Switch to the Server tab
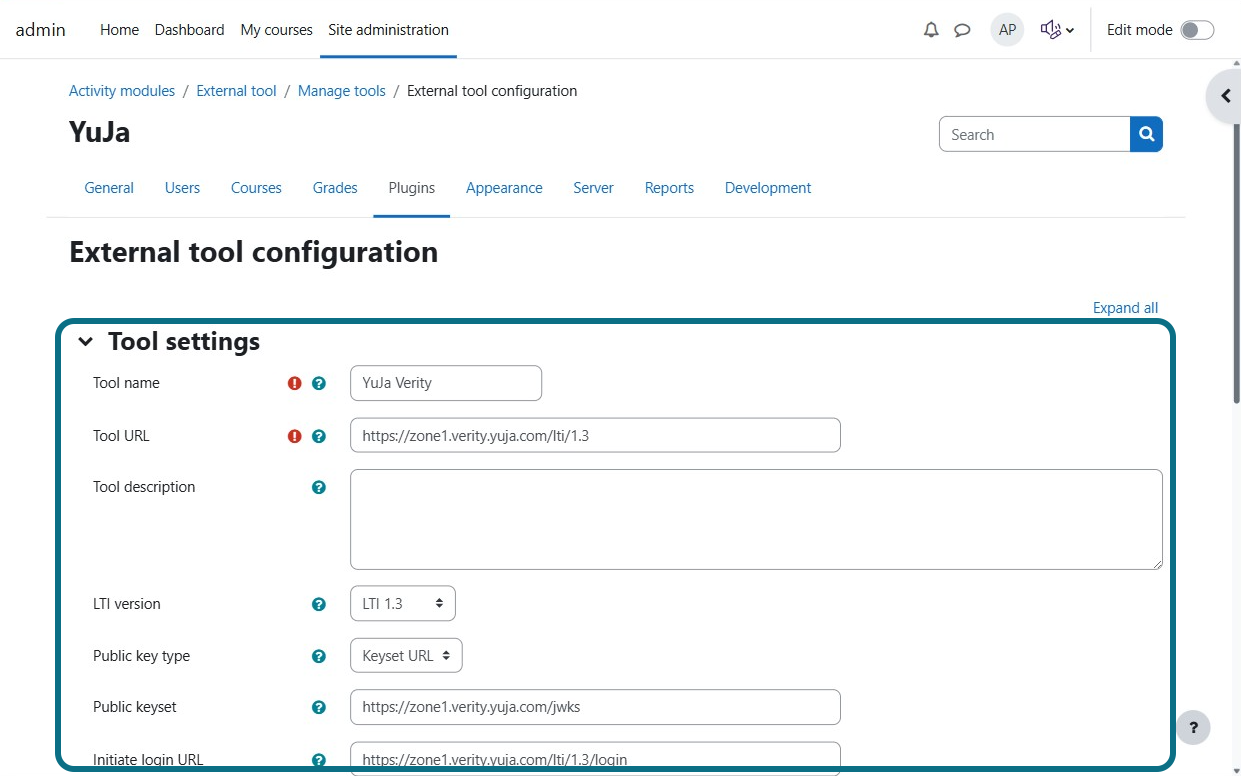 click(x=593, y=188)
